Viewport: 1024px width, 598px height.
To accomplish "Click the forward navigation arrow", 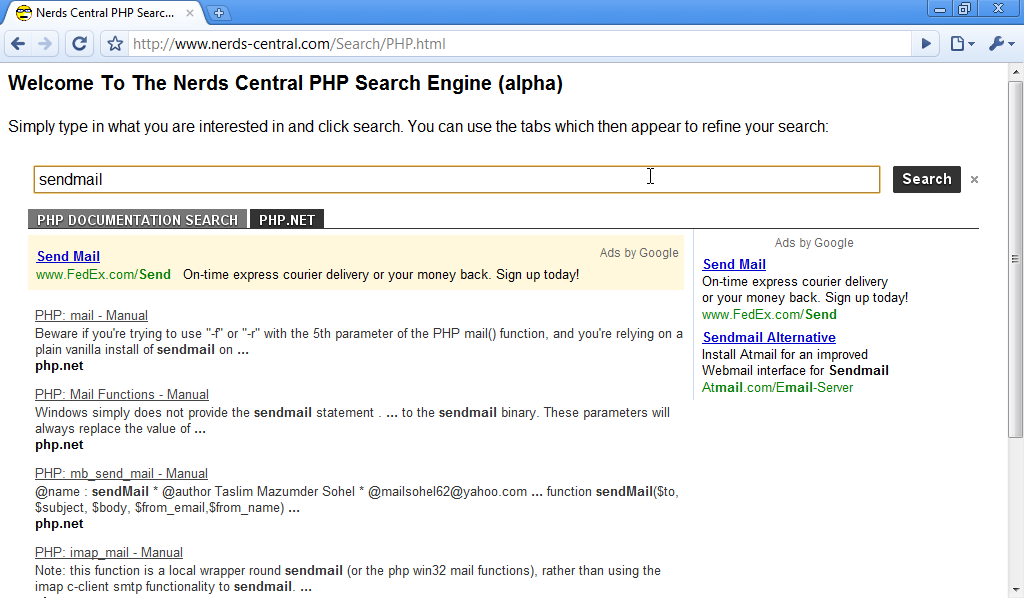I will [45, 43].
